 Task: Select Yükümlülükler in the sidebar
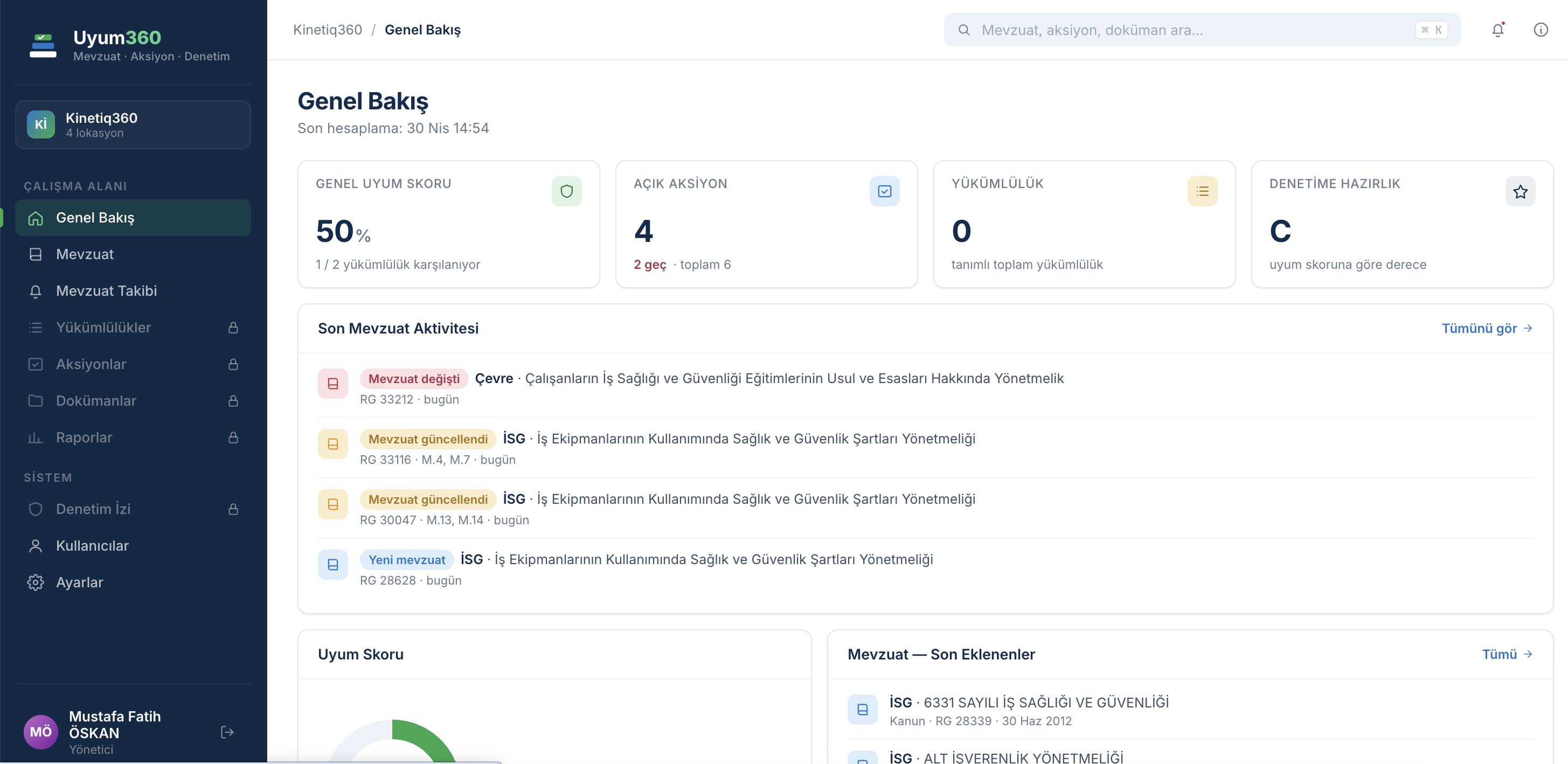[133, 328]
